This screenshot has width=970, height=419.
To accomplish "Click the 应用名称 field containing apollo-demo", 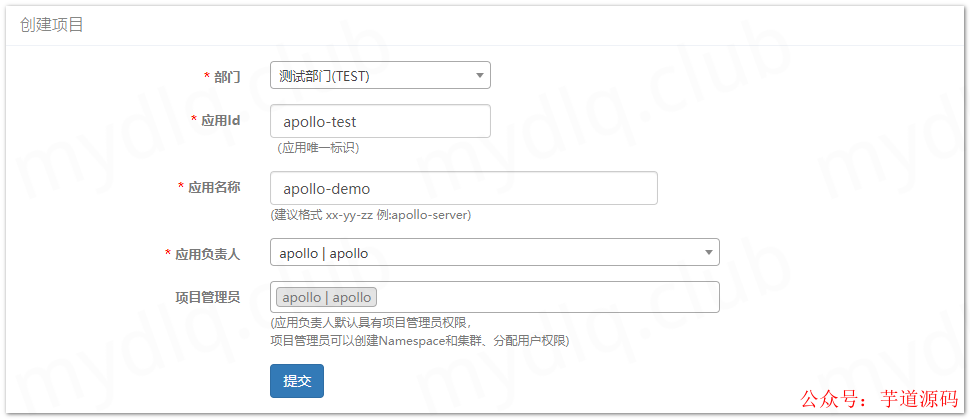I will (463, 188).
